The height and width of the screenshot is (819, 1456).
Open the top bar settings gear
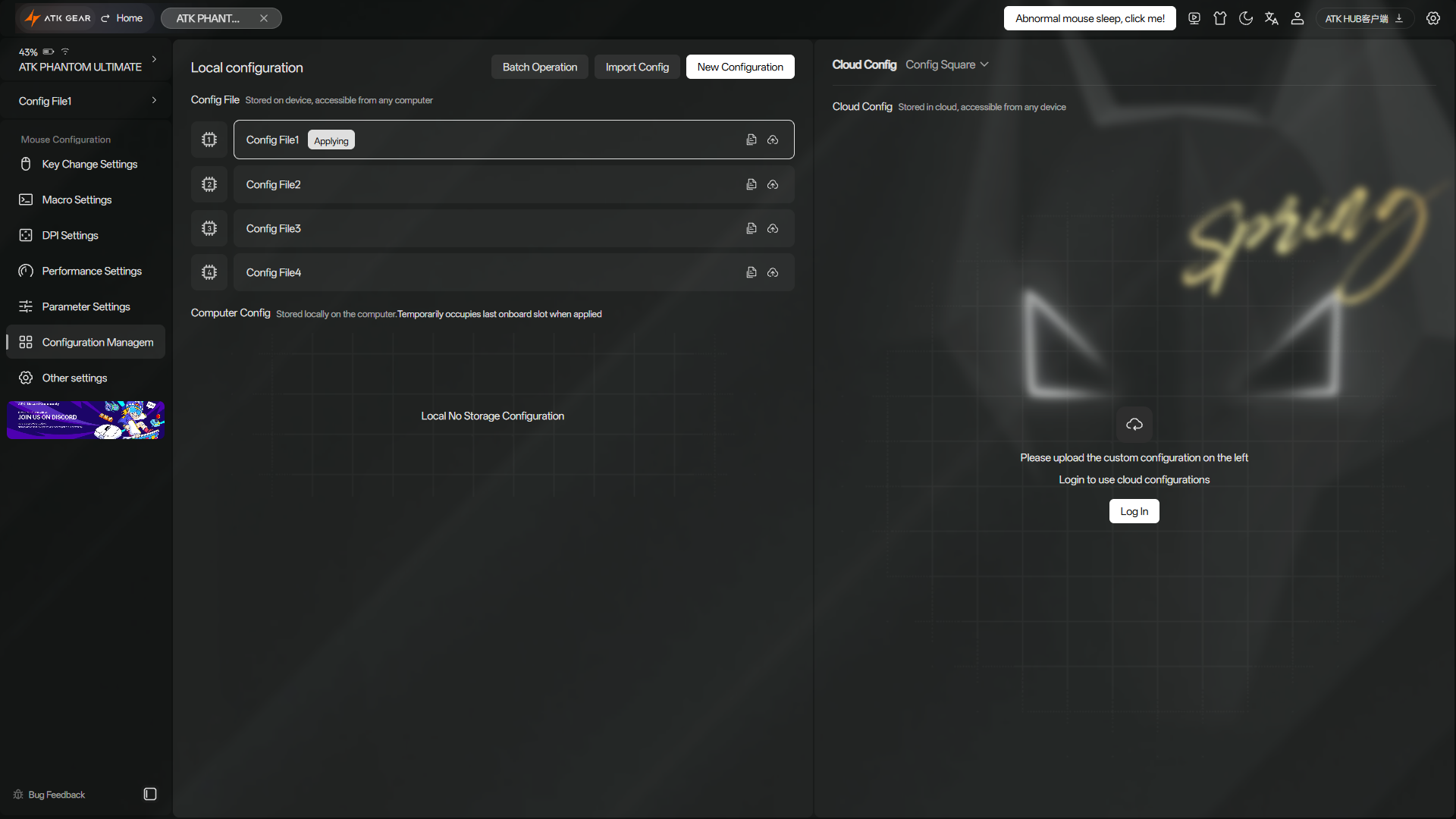(1433, 18)
